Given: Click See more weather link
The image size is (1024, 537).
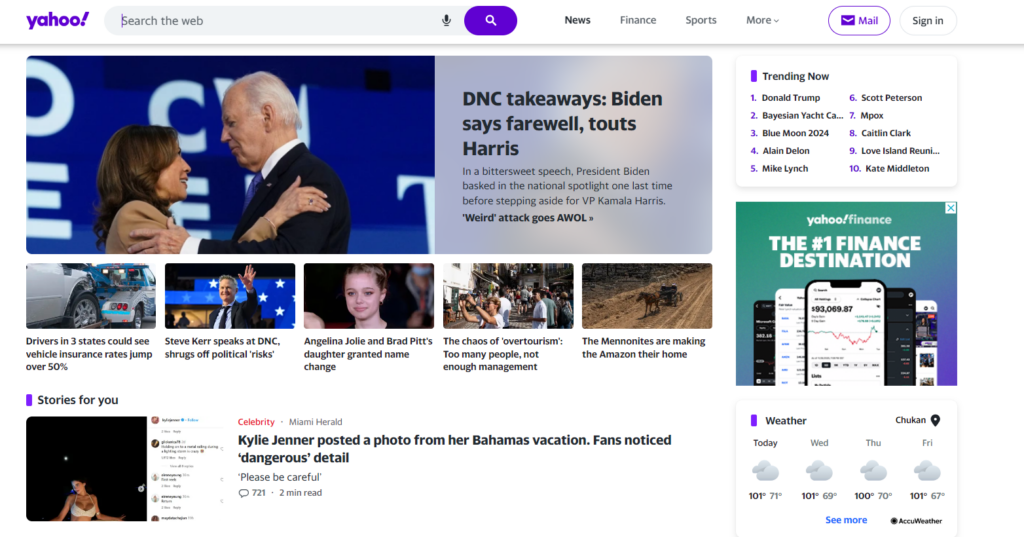Looking at the screenshot, I should coord(846,520).
